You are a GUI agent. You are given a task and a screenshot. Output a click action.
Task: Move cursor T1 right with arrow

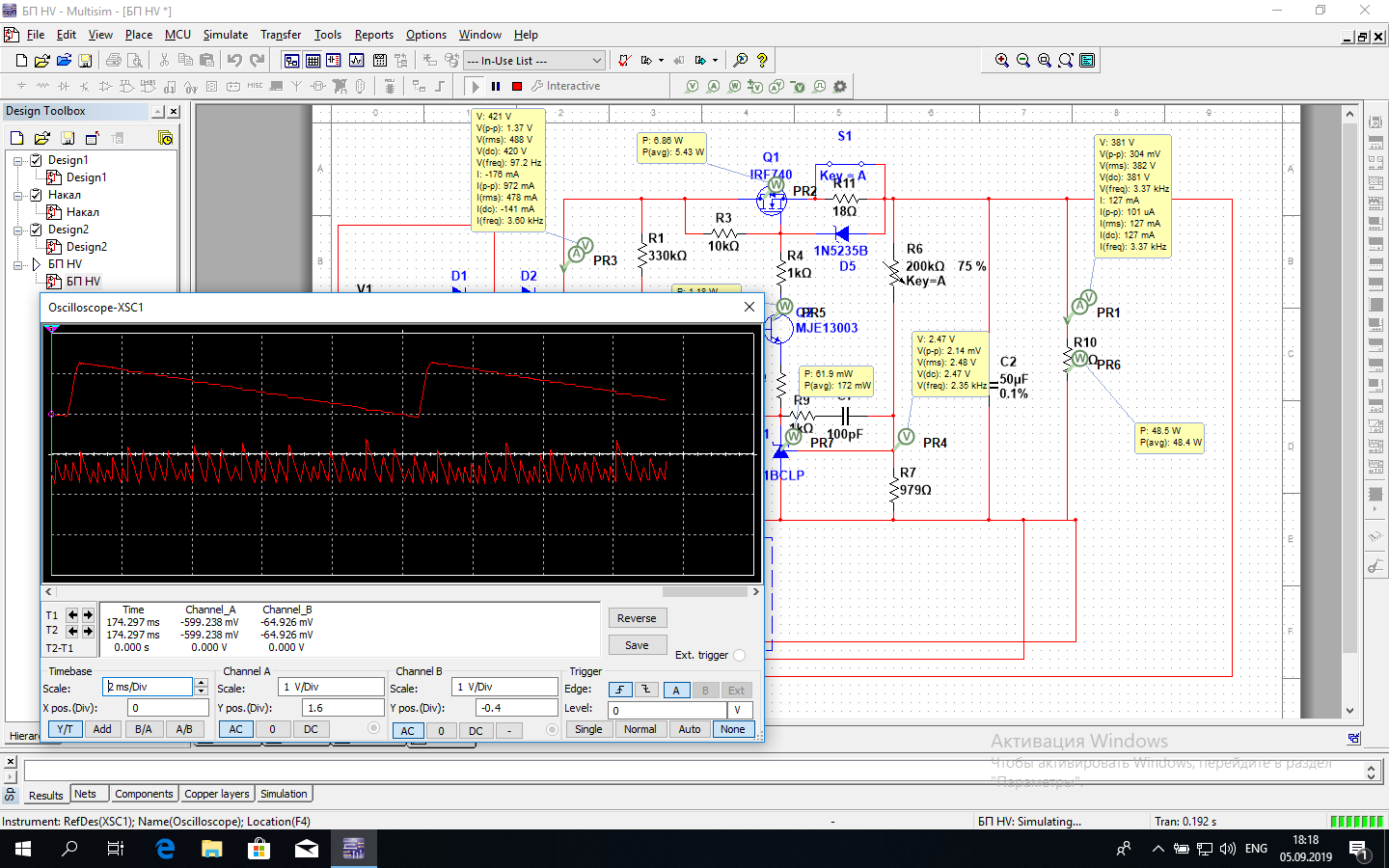[x=88, y=614]
